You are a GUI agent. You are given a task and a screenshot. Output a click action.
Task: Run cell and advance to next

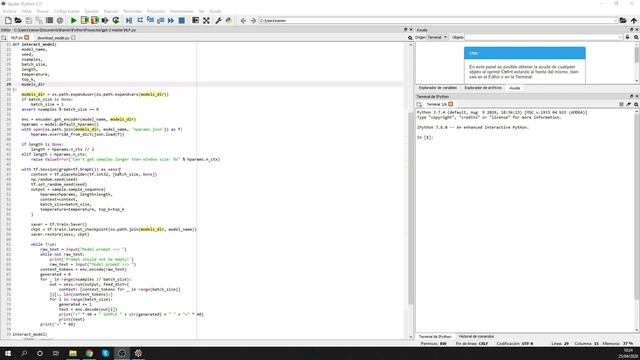pos(95,20)
